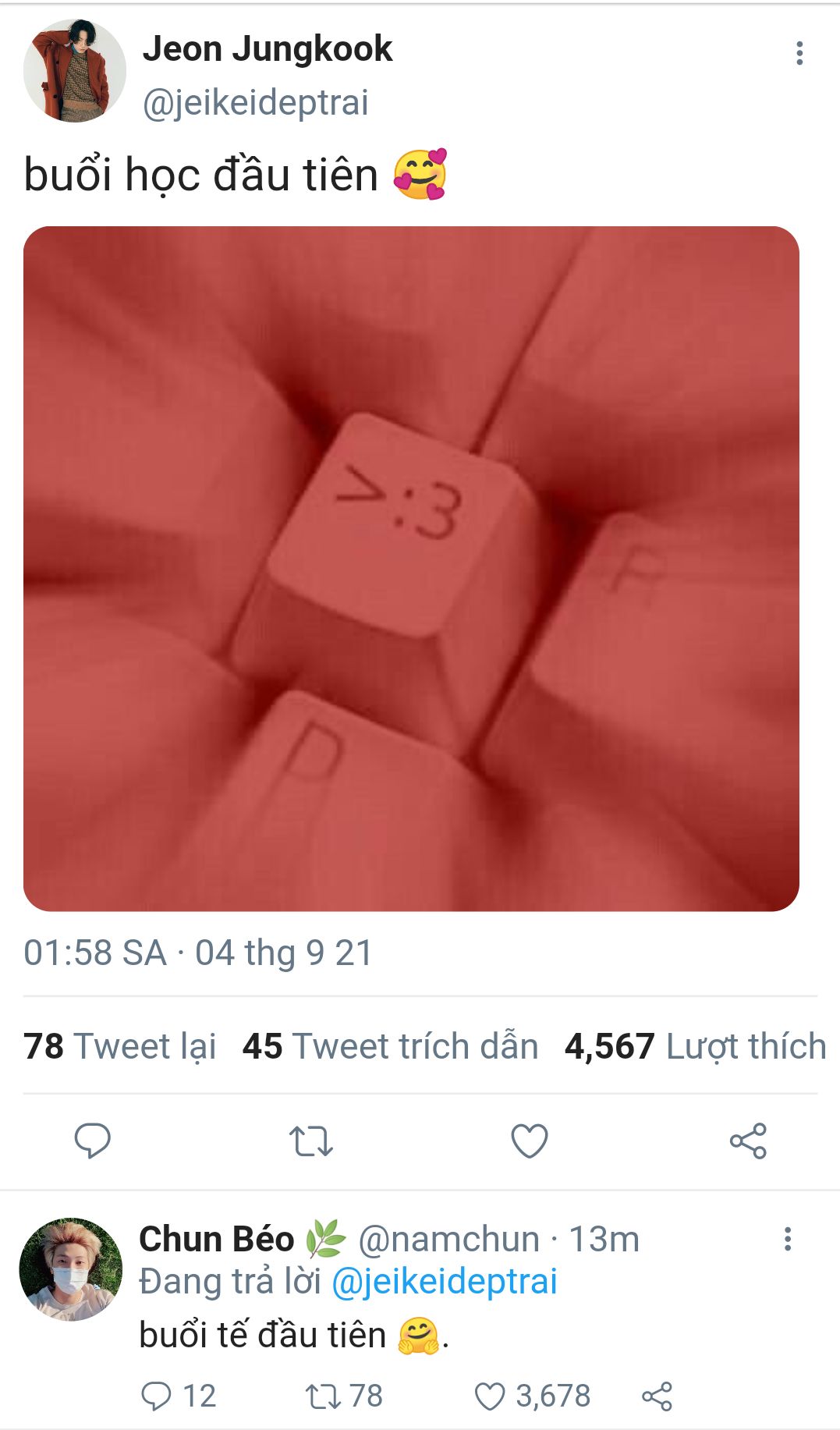Open the @jeikeideptrai mention link in the reply
Image resolution: width=840 pixels, height=1430 pixels.
click(445, 1282)
